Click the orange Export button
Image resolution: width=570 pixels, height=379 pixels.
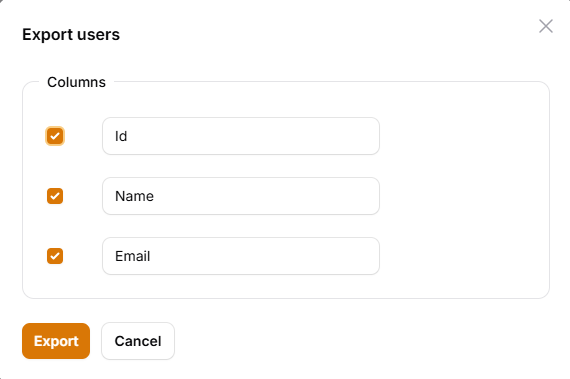tap(56, 341)
